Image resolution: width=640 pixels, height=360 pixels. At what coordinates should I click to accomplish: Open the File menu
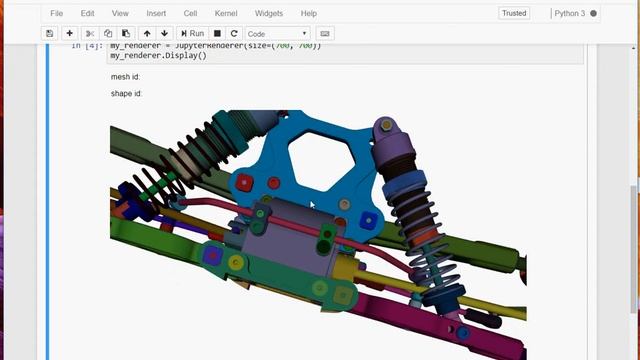click(57, 13)
